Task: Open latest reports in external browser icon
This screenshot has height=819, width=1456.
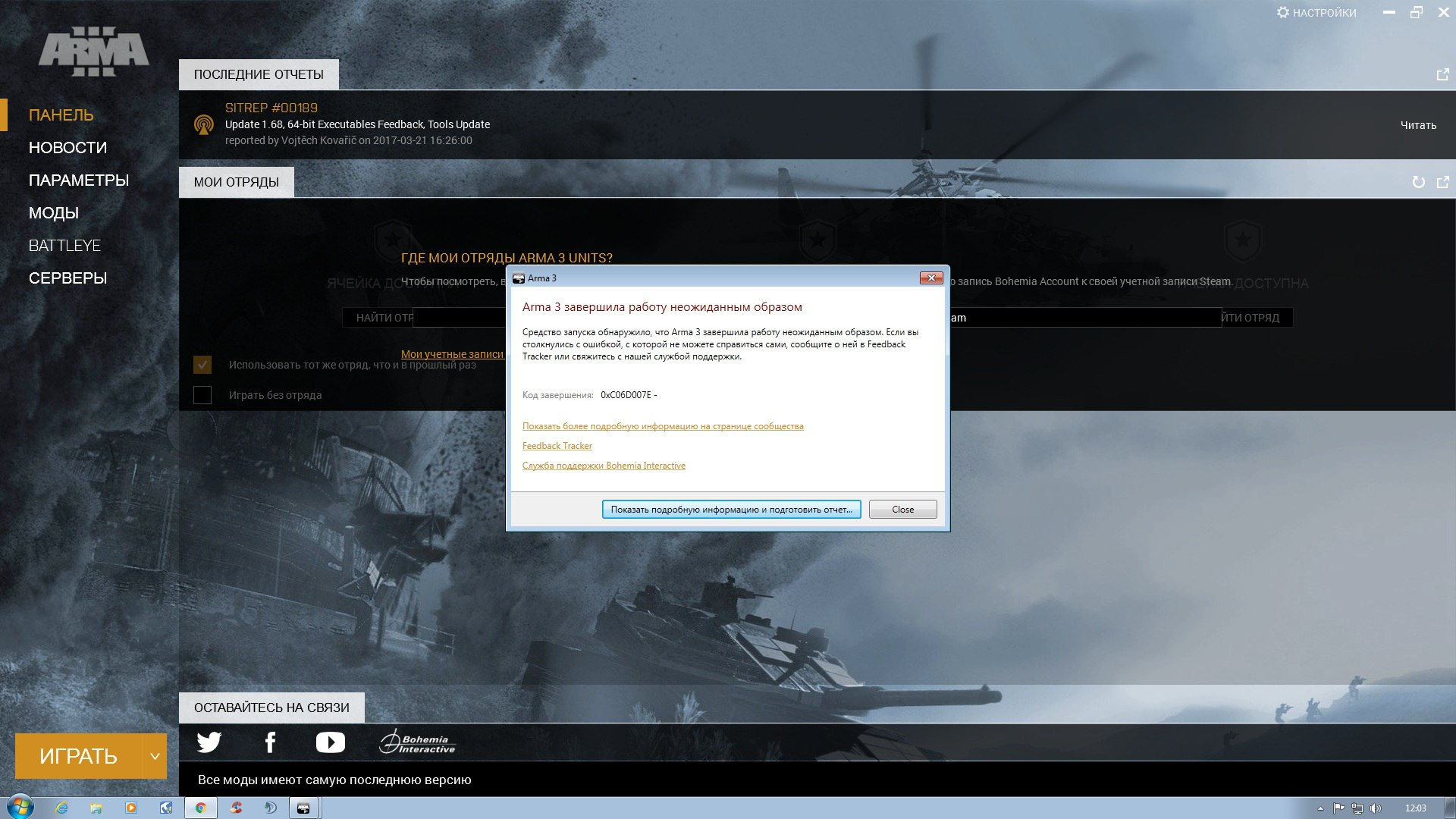Action: (1442, 74)
